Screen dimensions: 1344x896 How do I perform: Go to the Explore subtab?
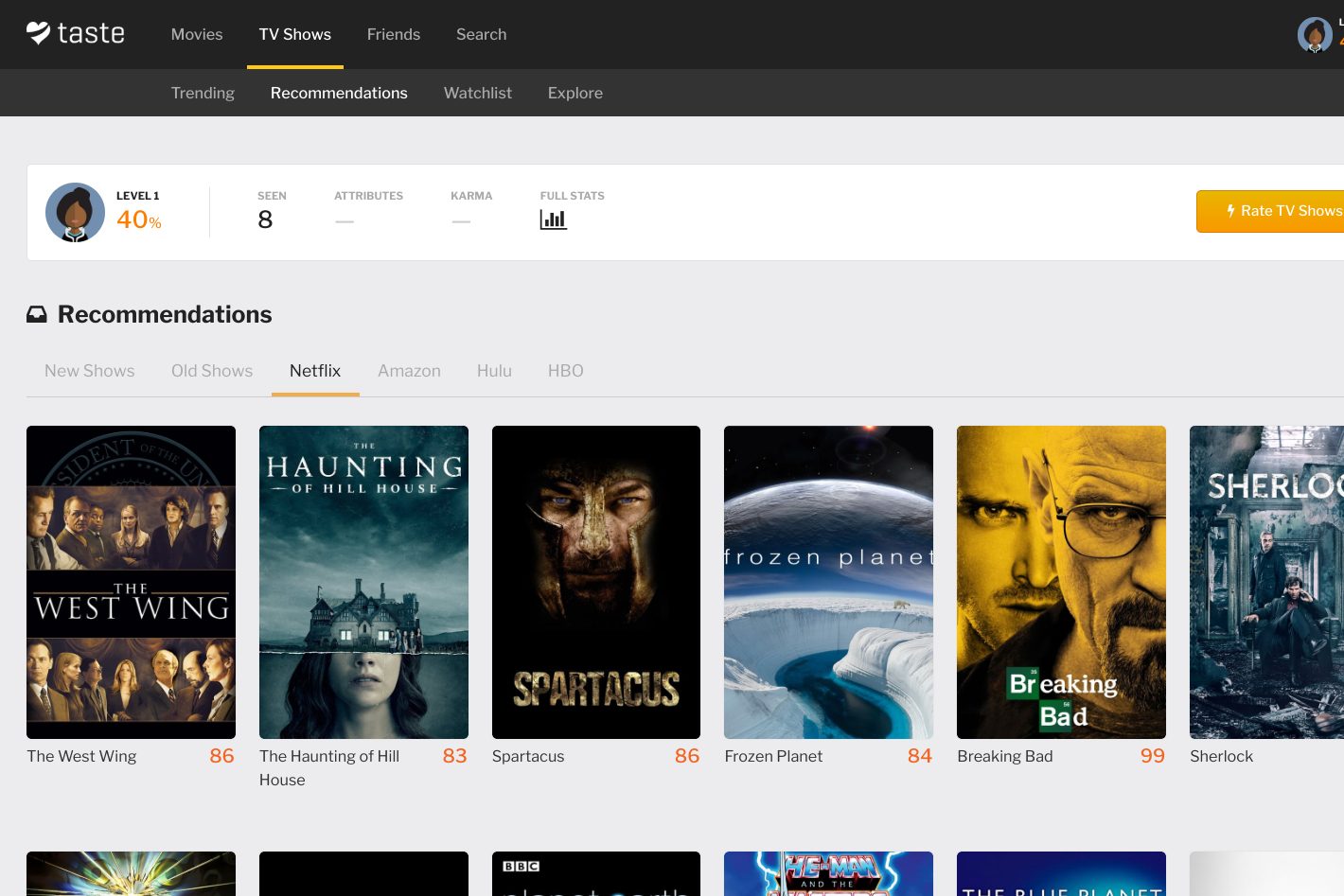point(575,93)
